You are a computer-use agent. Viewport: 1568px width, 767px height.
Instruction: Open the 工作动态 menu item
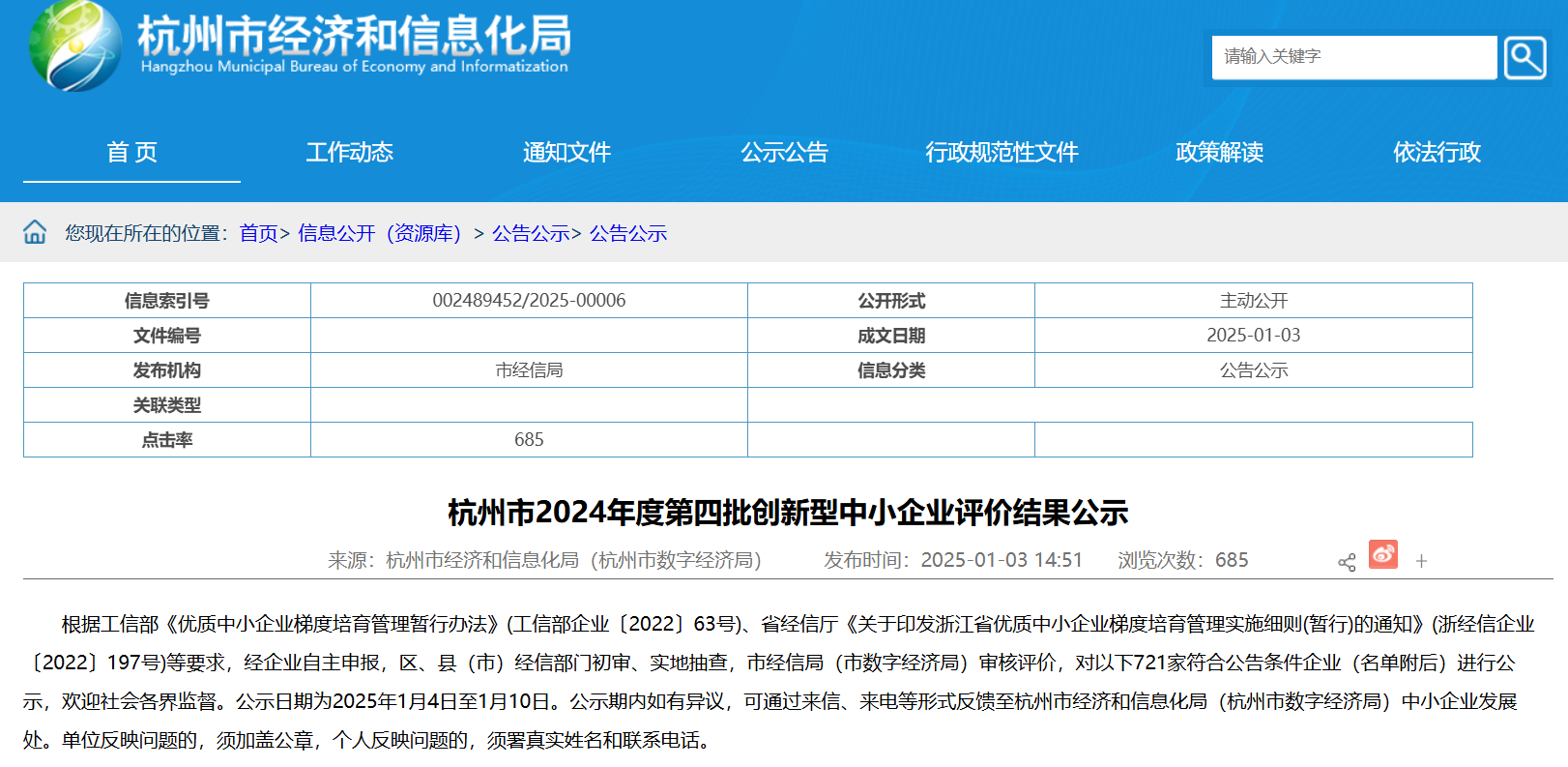349,152
